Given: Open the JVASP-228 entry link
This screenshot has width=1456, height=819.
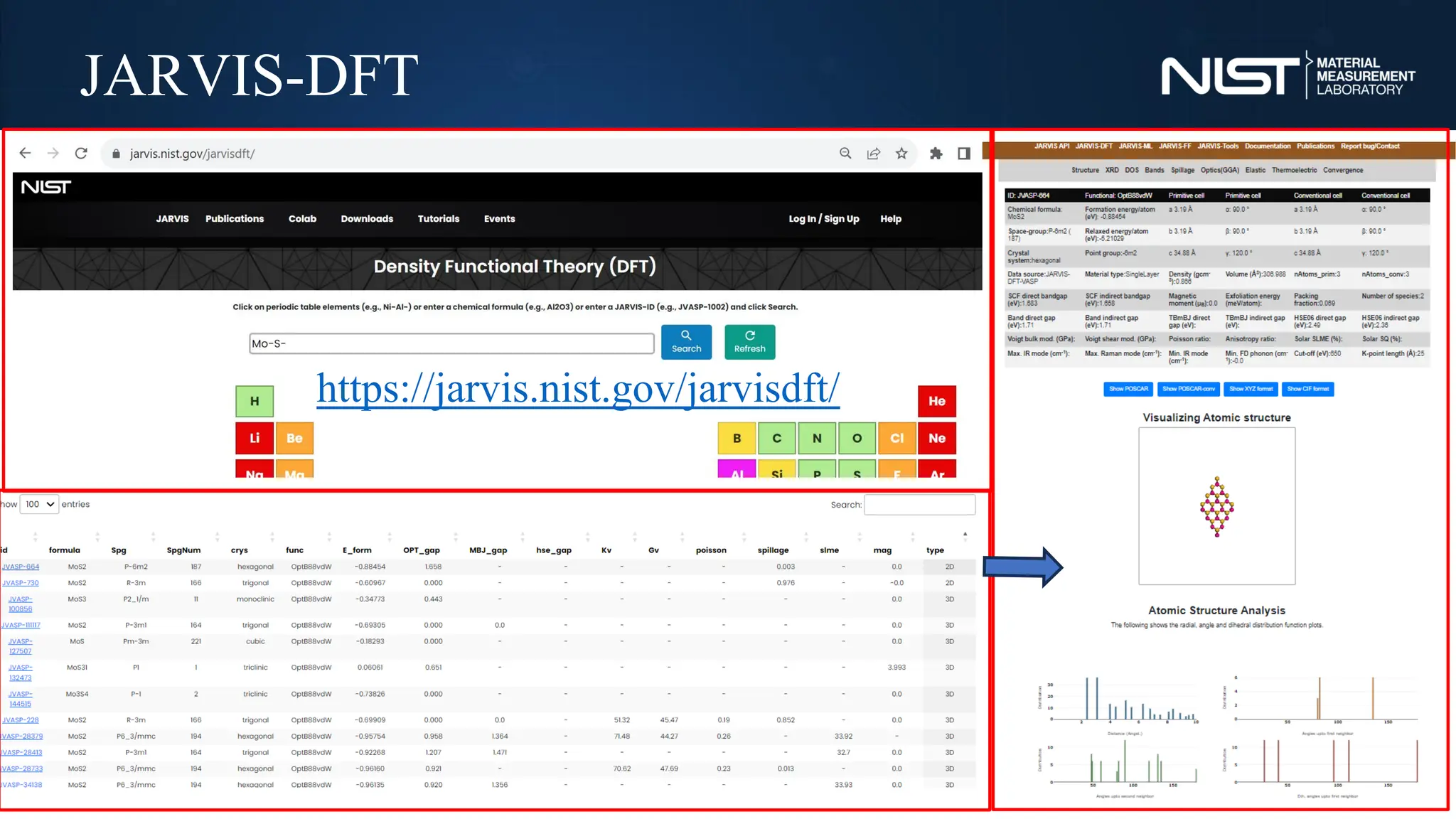Looking at the screenshot, I should 21,720.
